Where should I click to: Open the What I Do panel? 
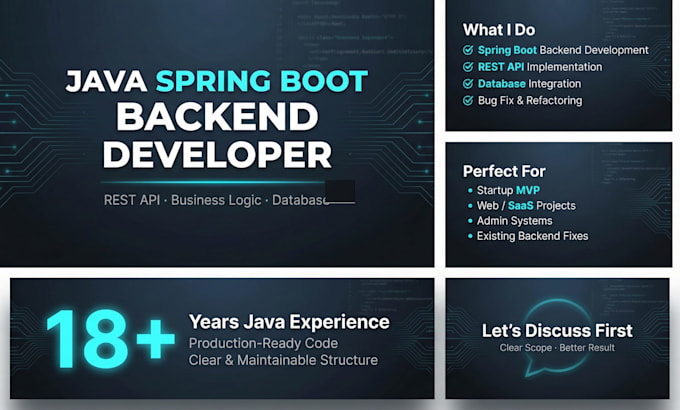tap(559, 65)
